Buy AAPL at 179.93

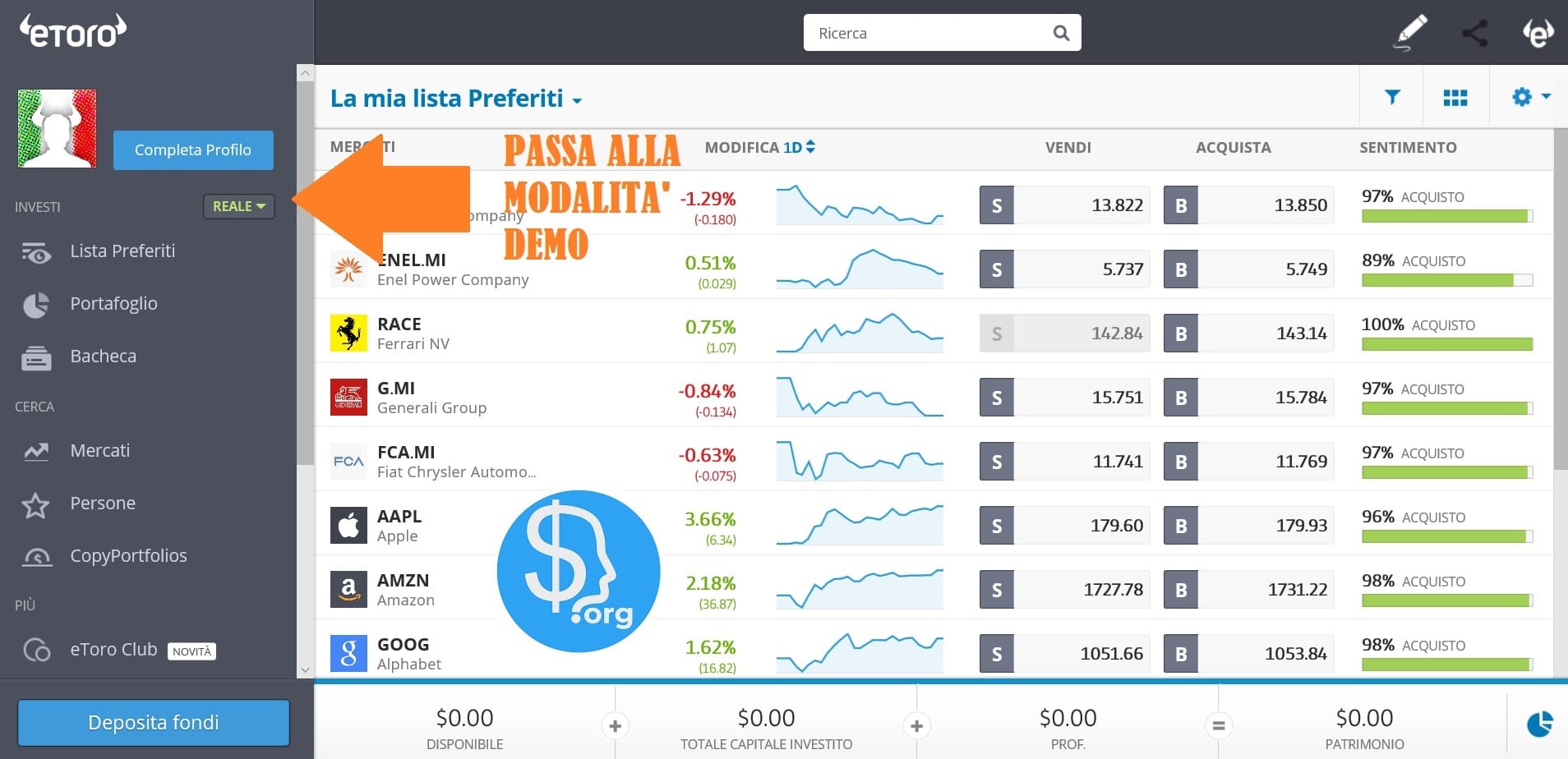(1249, 526)
